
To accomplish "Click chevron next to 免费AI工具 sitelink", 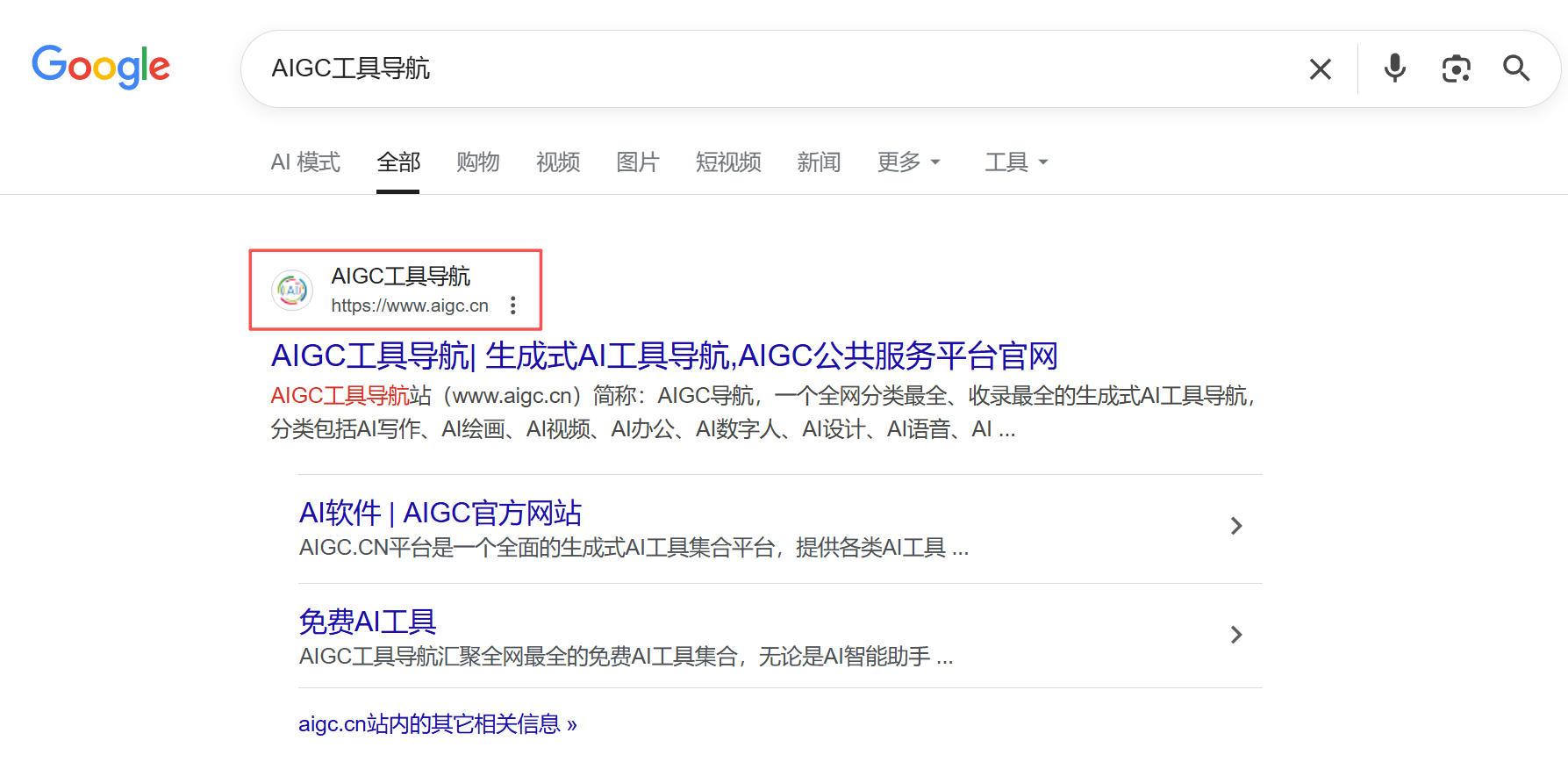I will coord(1235,635).
